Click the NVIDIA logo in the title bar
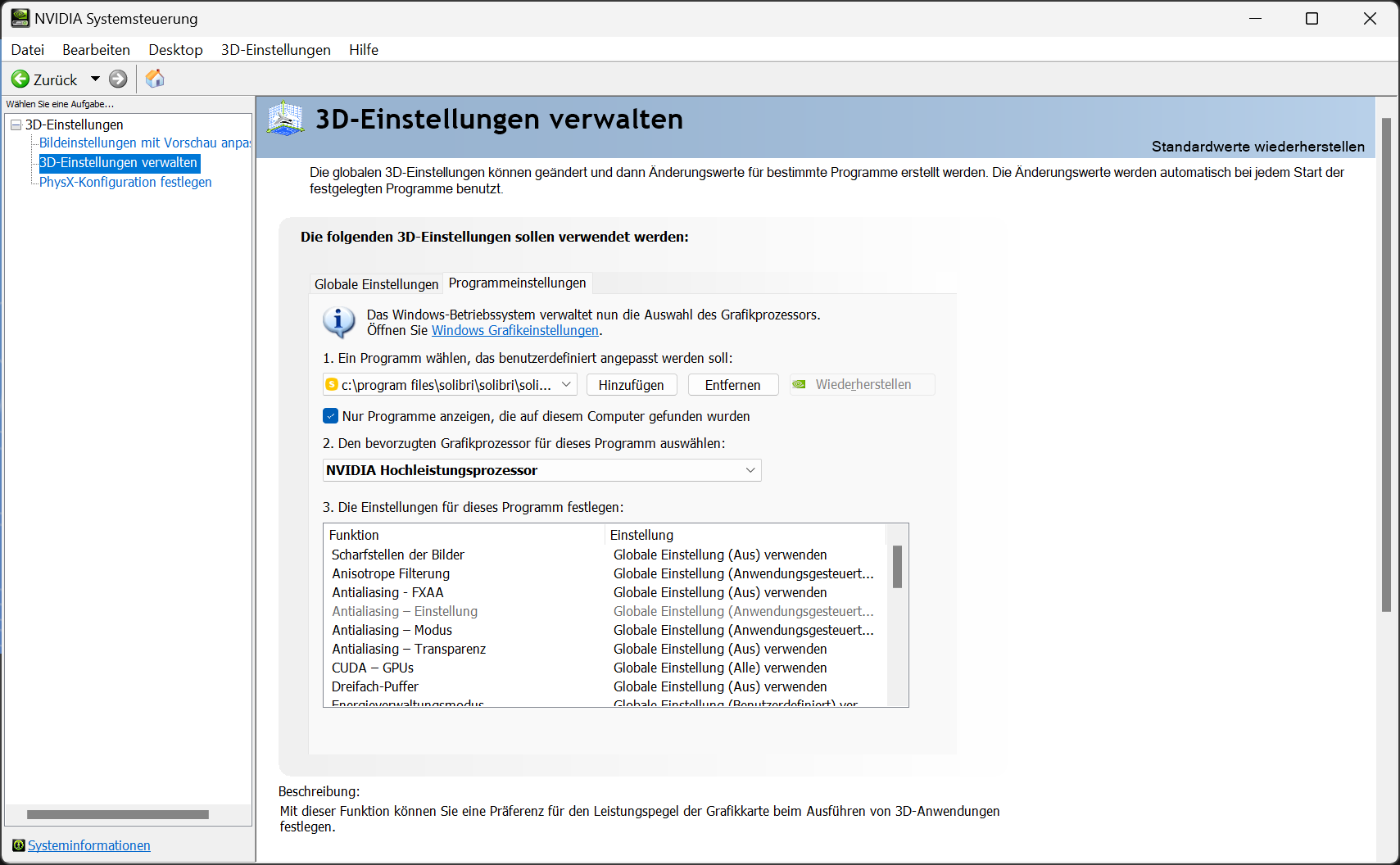Screen dimensions: 1400x865 [20, 18]
